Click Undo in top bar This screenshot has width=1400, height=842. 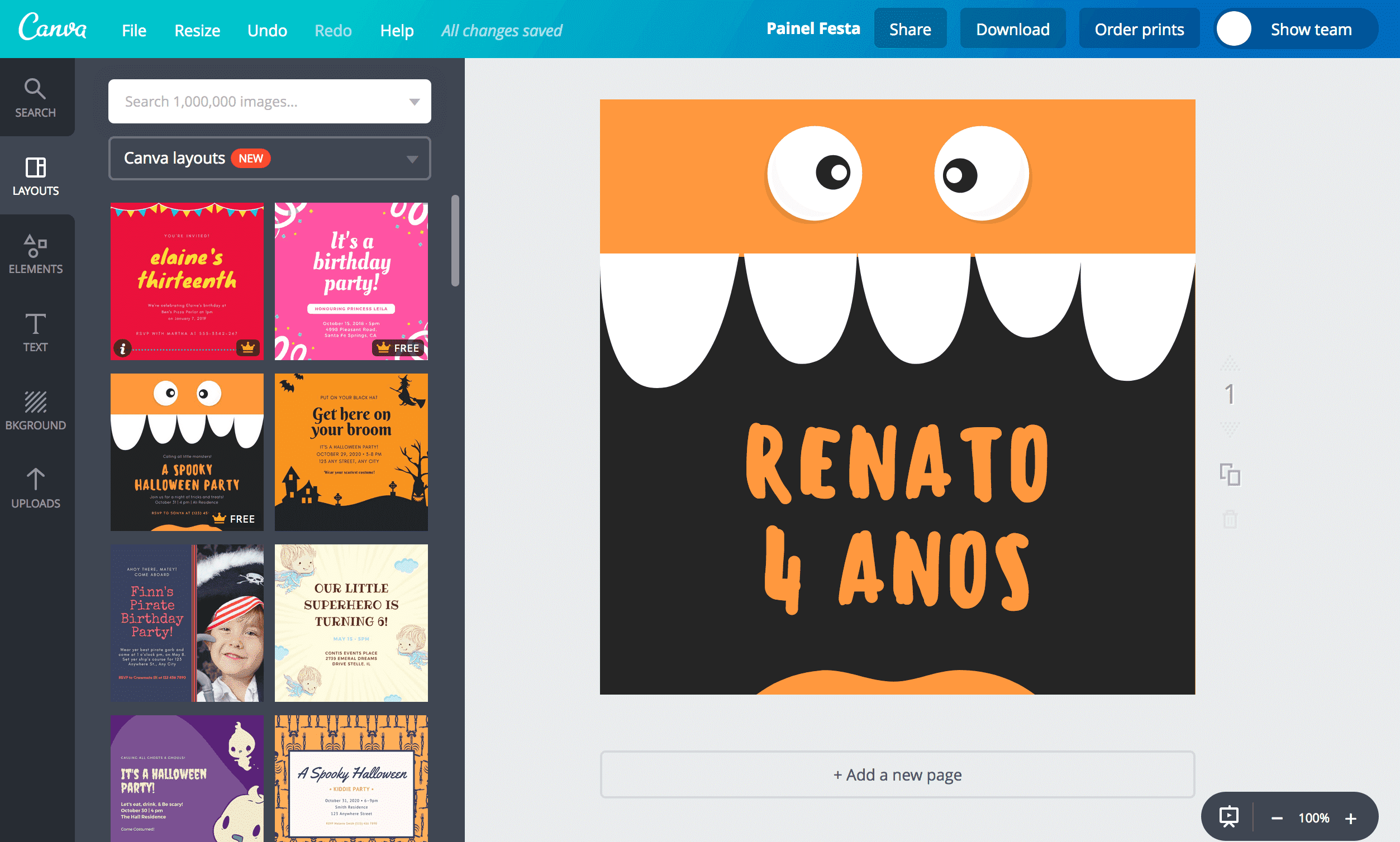click(x=267, y=30)
